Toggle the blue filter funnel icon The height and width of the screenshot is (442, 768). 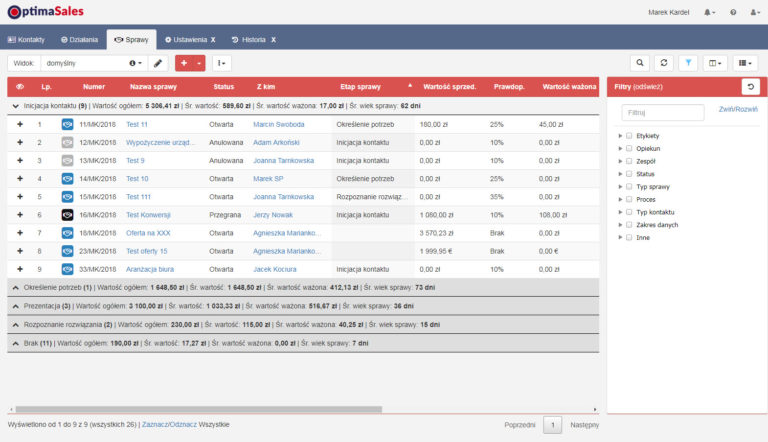(688, 63)
